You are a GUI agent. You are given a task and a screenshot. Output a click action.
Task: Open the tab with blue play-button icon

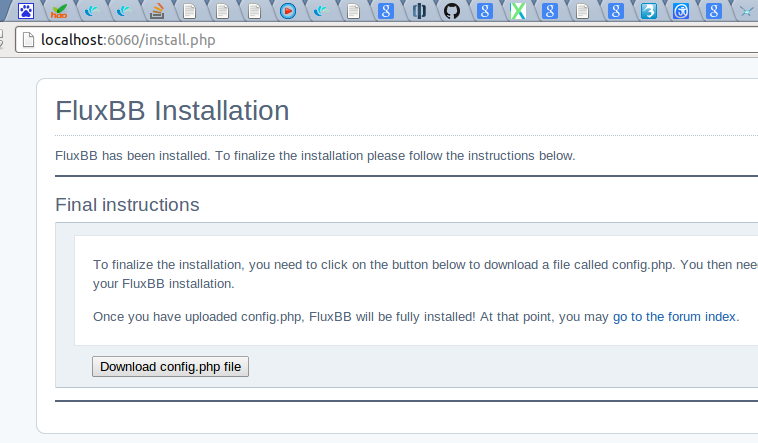point(288,11)
